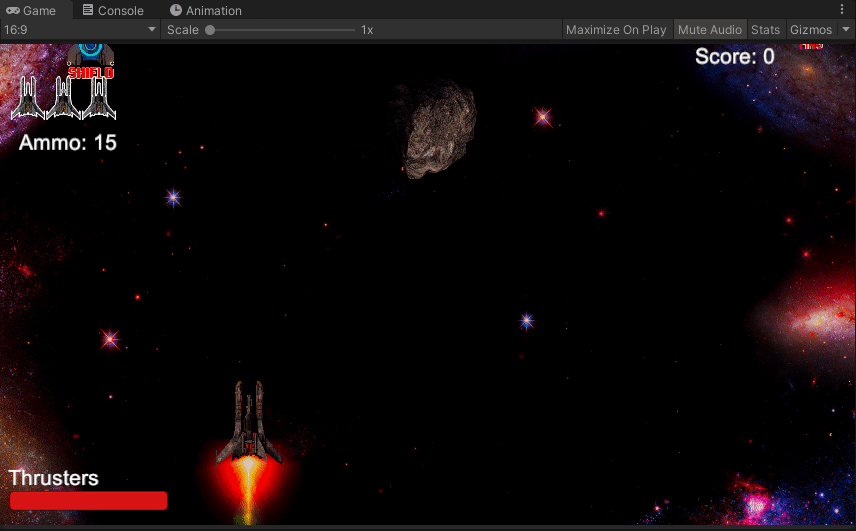Click the first lives ship icon
This screenshot has width=856, height=531.
(x=28, y=98)
